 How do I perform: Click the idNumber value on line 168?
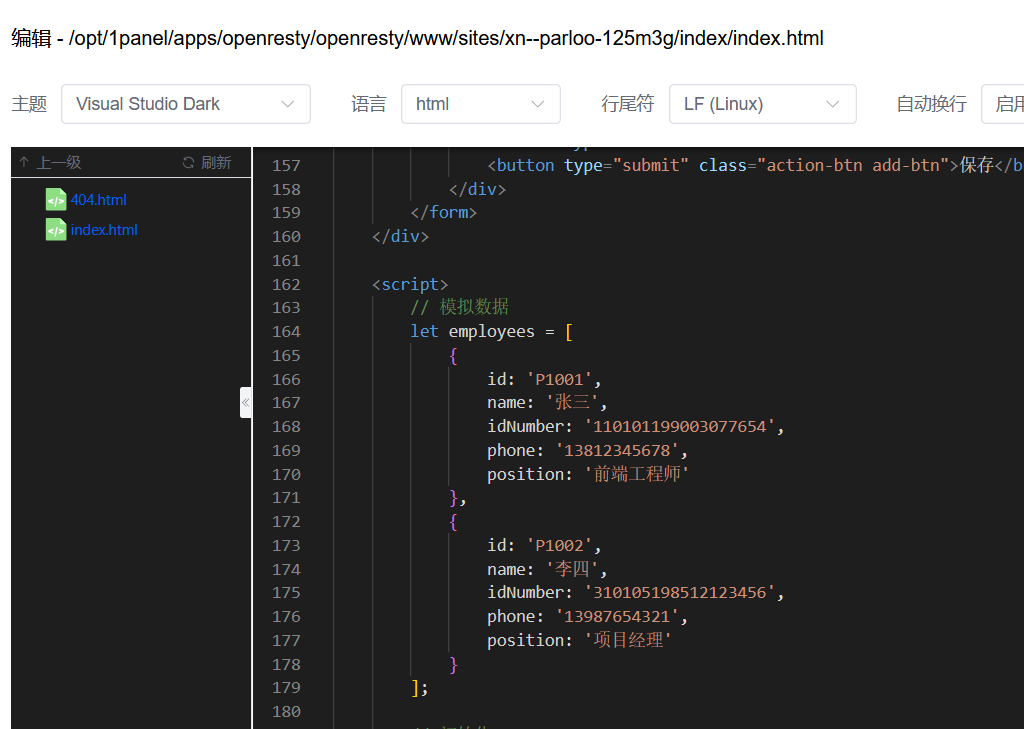point(680,427)
